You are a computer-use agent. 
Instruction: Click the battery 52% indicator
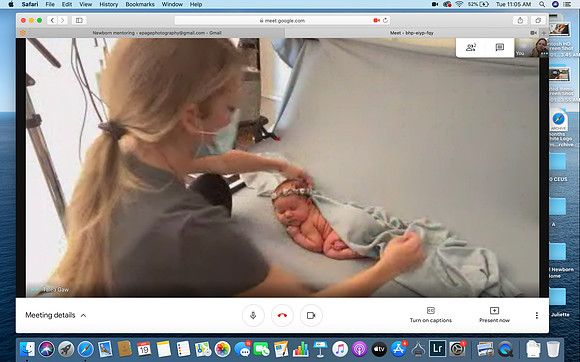click(x=478, y=4)
